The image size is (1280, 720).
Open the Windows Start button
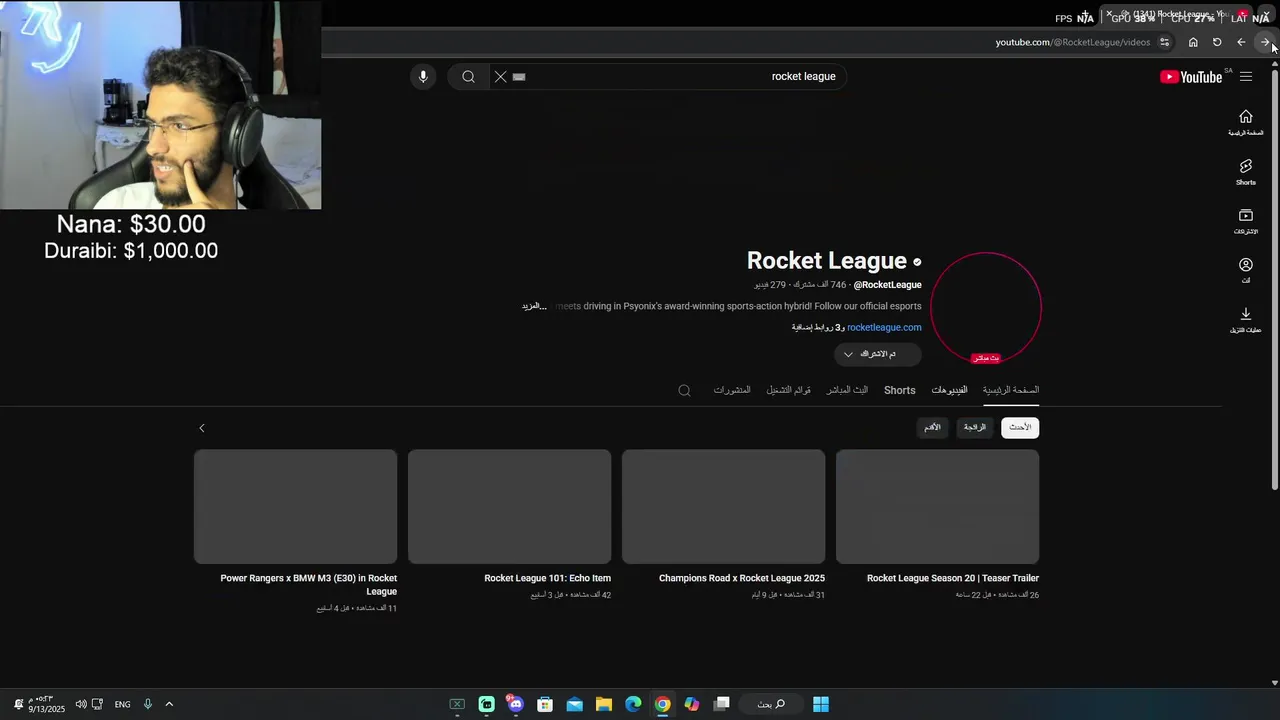pos(821,704)
